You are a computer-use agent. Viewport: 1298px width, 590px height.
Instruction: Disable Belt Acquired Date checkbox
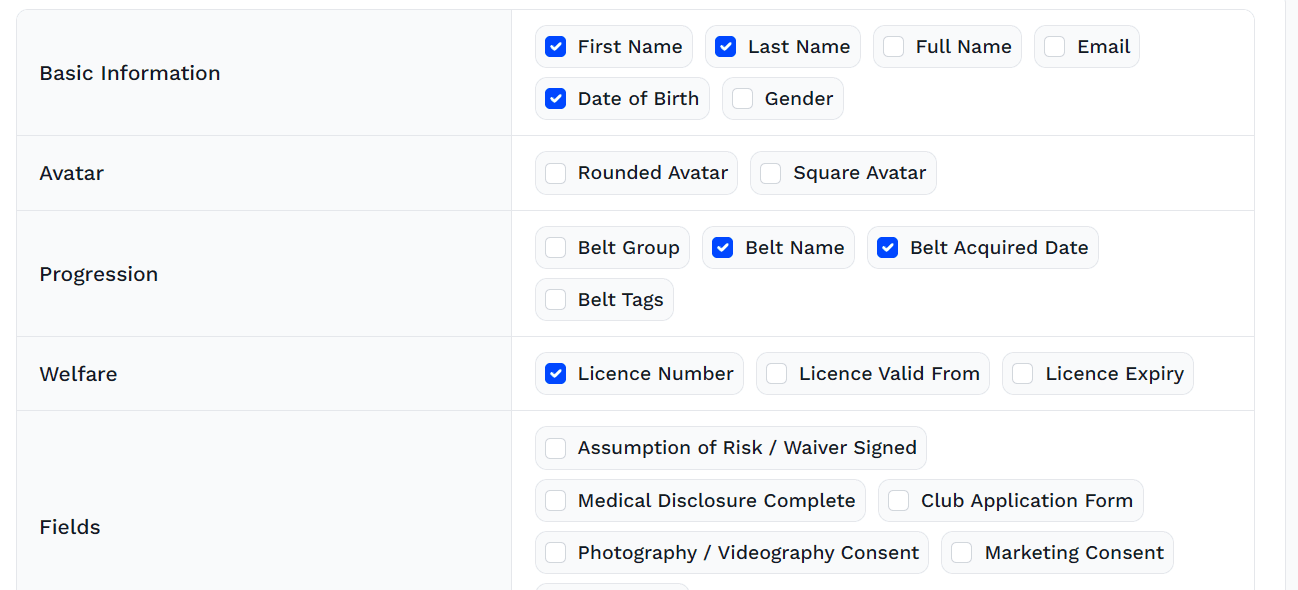coord(888,248)
